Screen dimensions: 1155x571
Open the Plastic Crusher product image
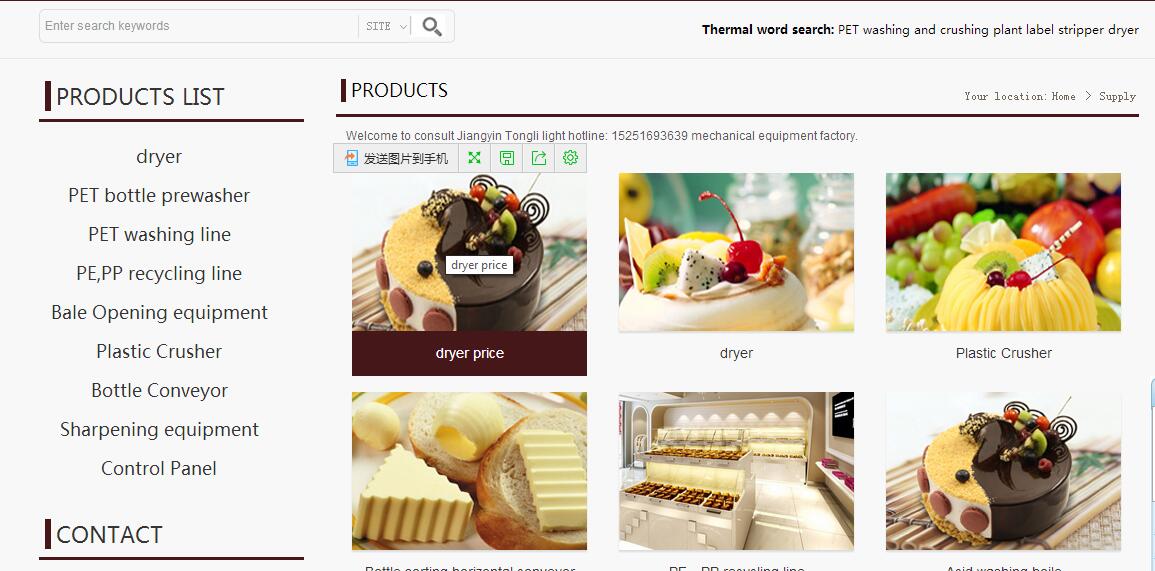[1003, 252]
